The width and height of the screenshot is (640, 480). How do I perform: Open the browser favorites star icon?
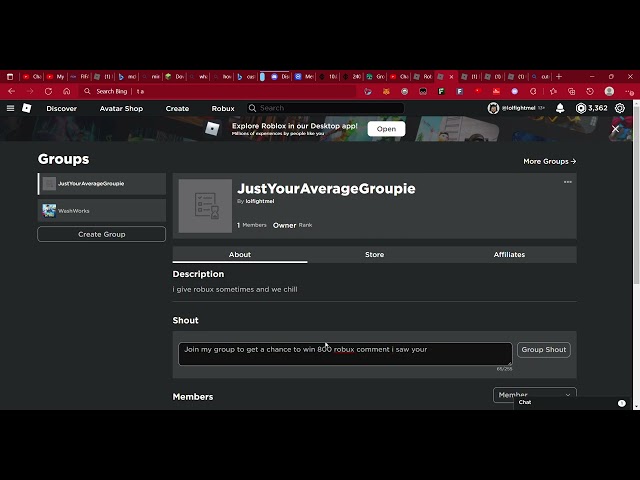click(553, 91)
